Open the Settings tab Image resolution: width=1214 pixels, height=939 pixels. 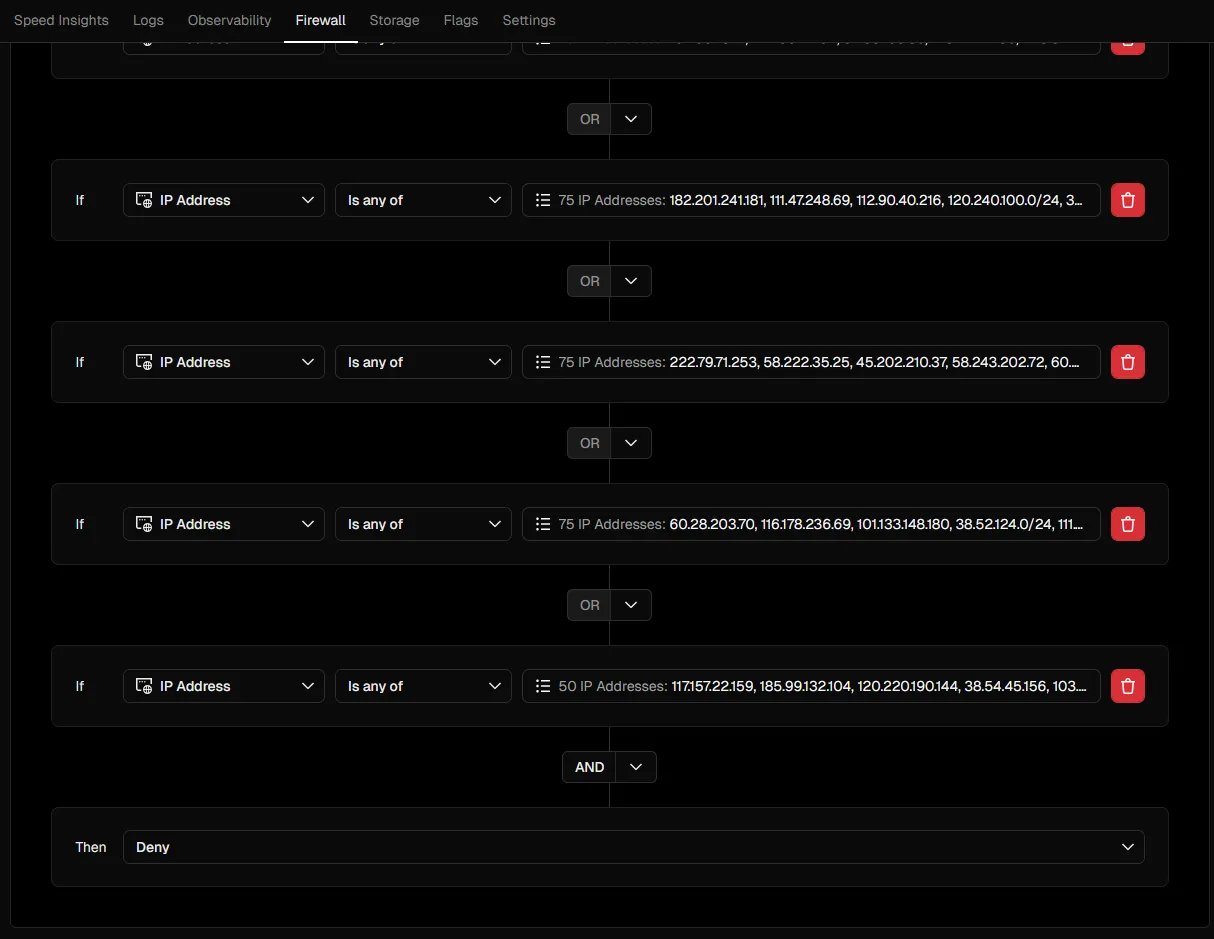528,20
